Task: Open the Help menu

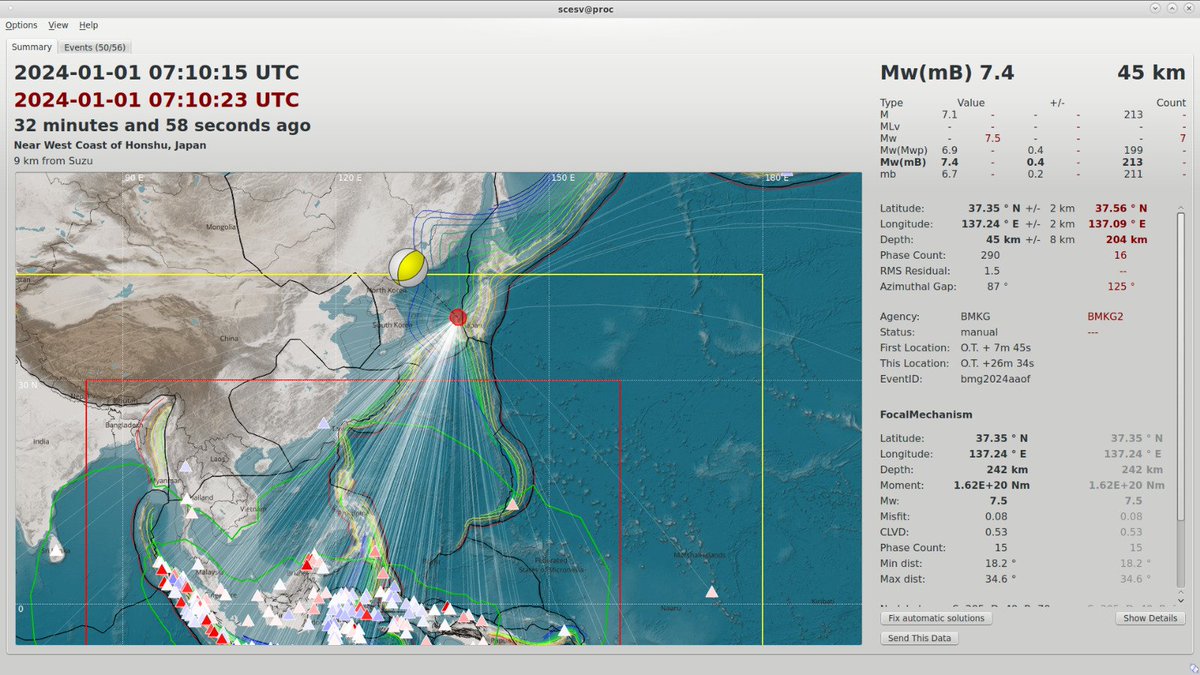Action: coord(89,25)
